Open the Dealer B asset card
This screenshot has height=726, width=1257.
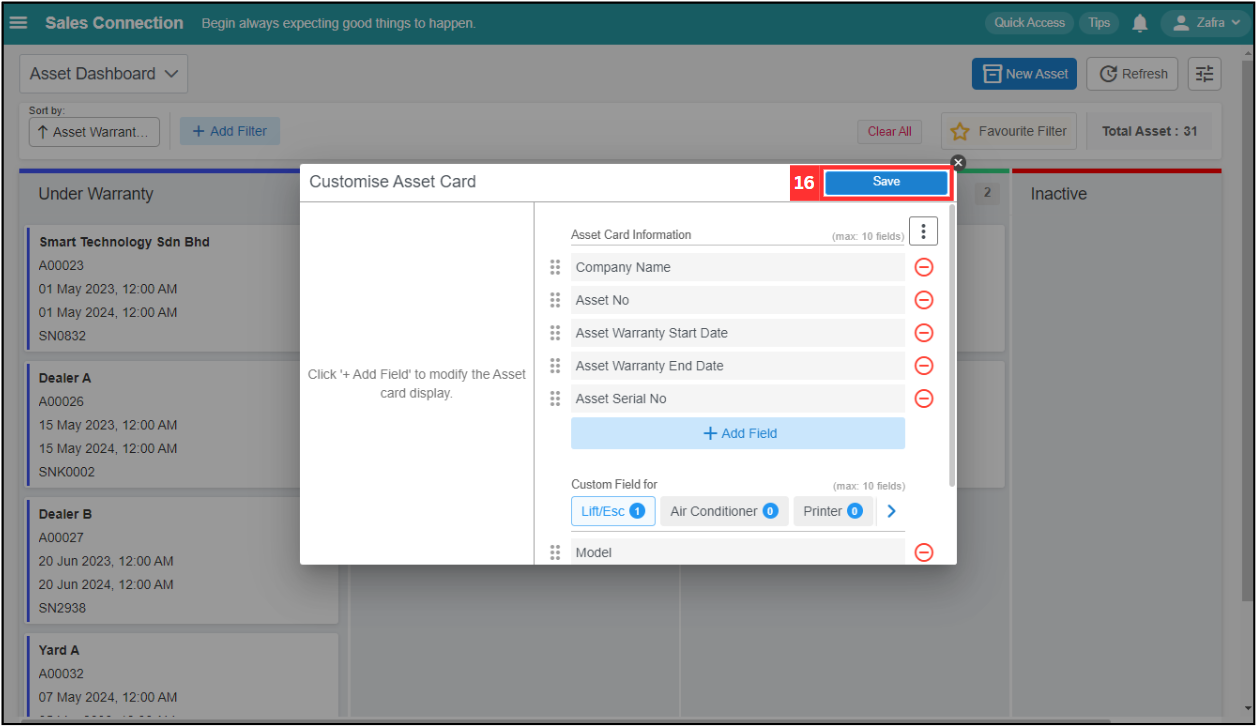click(182, 560)
